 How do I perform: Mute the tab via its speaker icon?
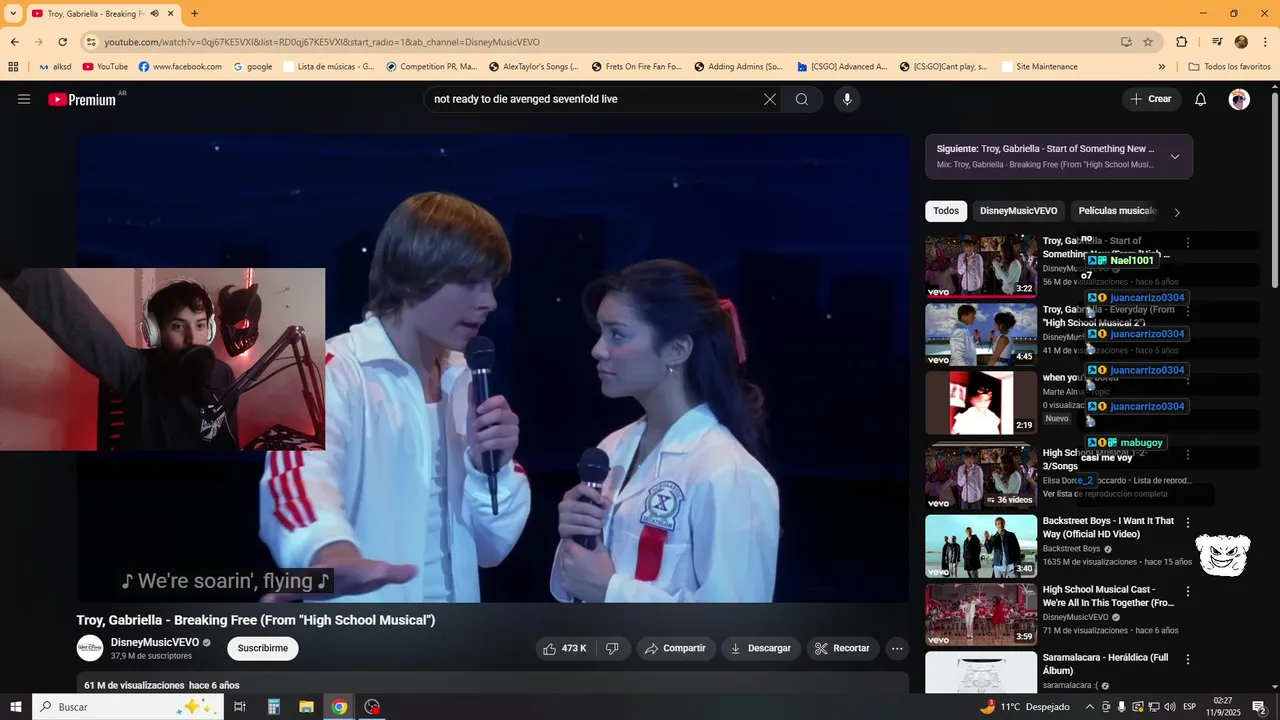155,14
